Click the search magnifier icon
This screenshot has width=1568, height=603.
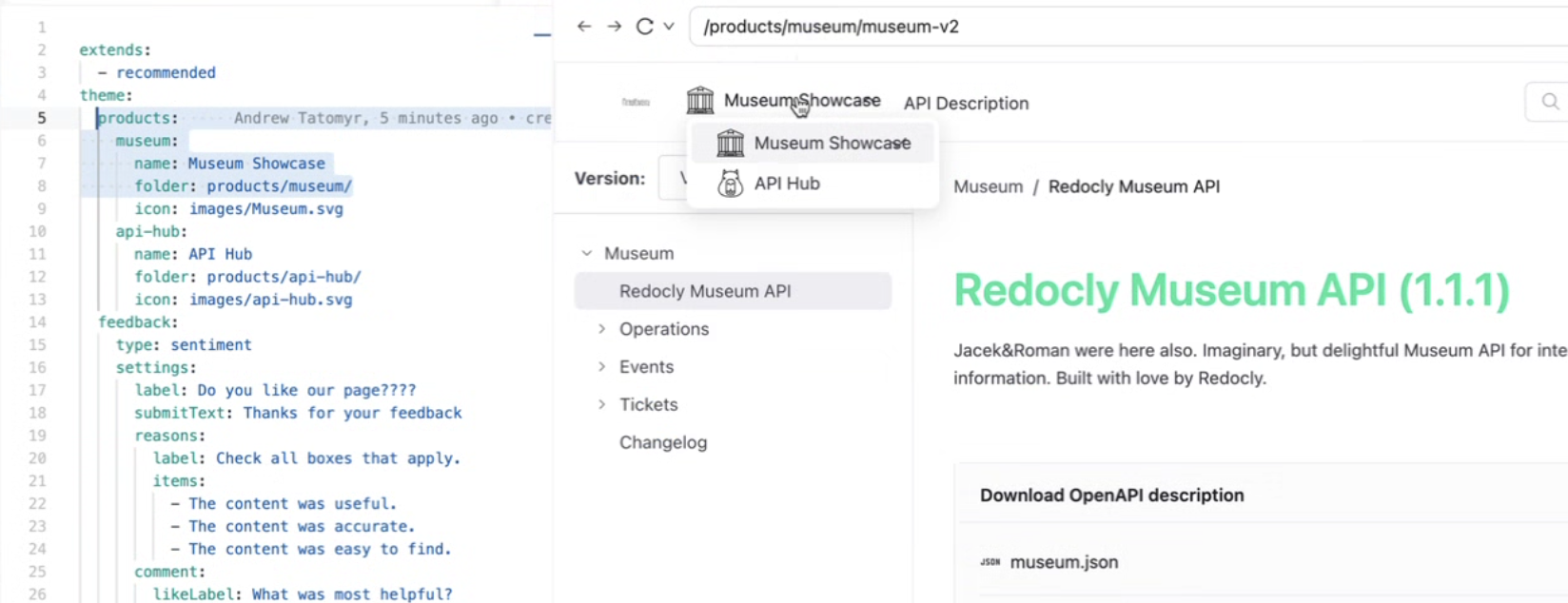[x=1551, y=102]
